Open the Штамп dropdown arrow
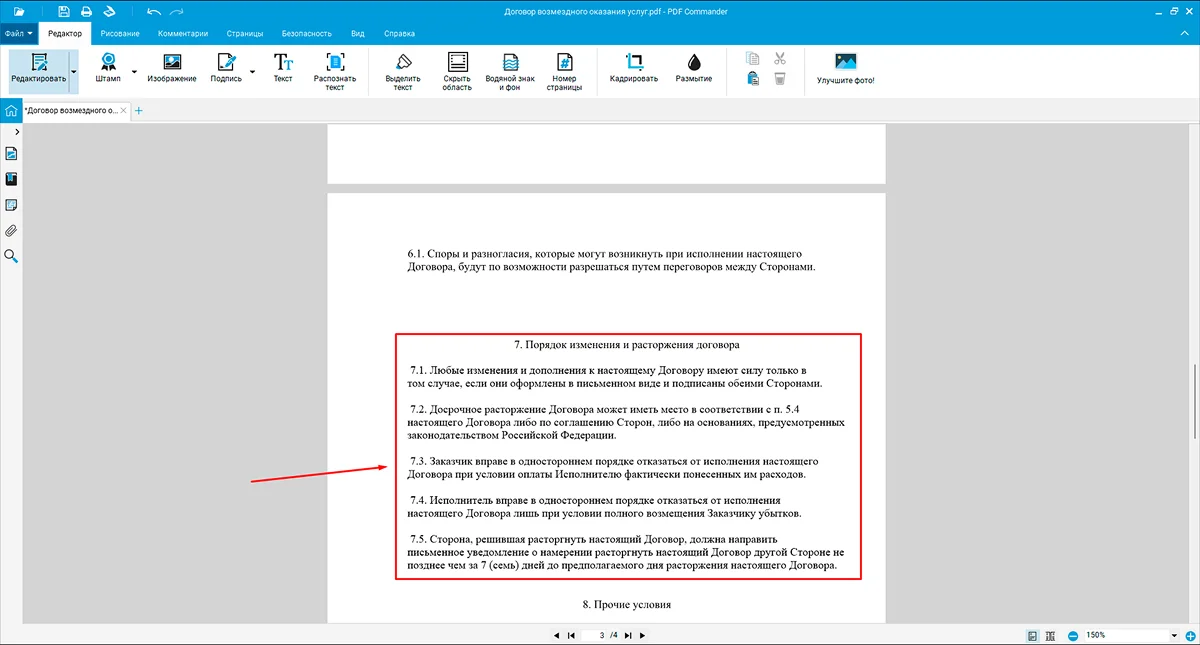The height and width of the screenshot is (645, 1200). coord(135,71)
